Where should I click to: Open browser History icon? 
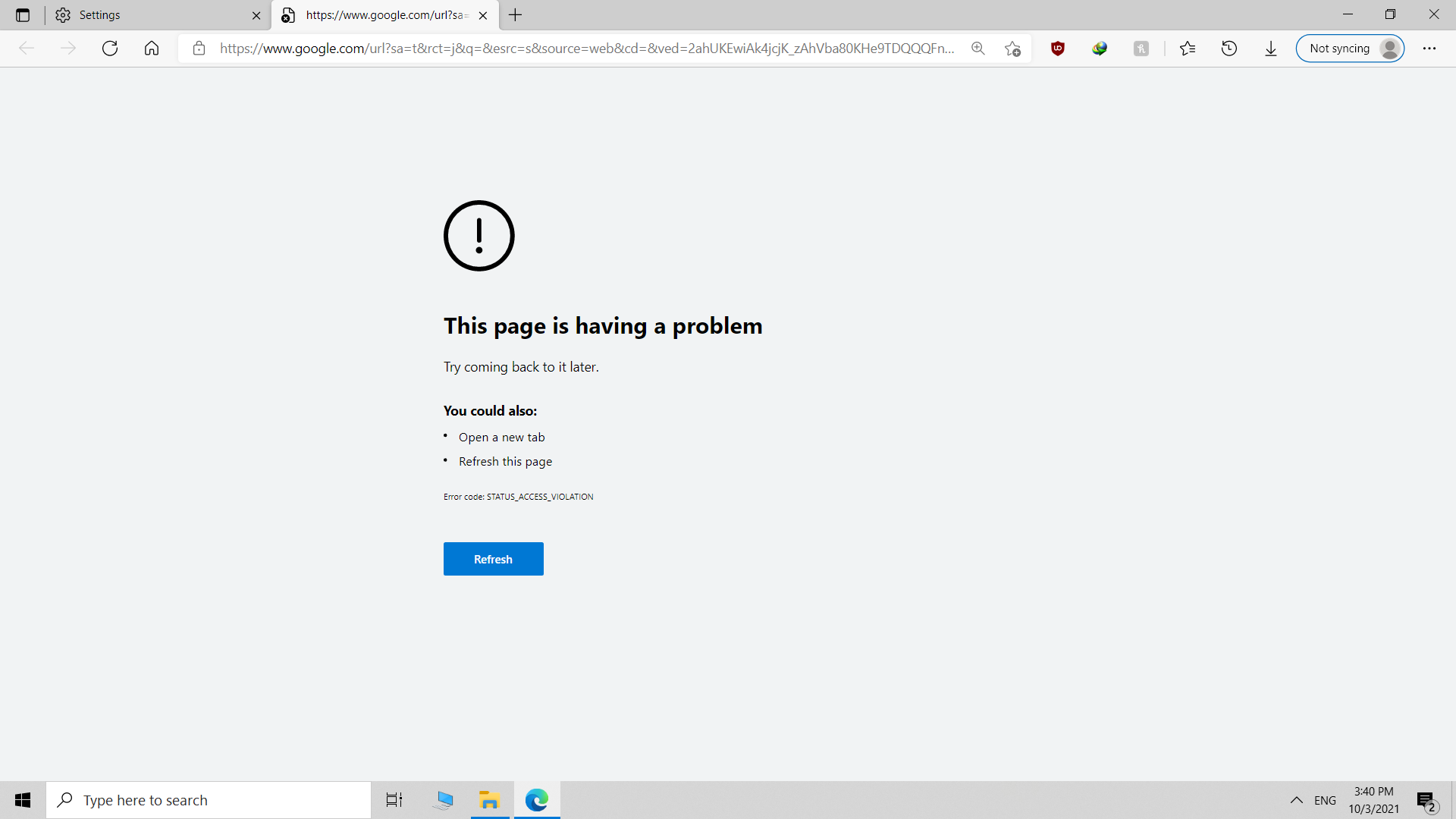1229,49
